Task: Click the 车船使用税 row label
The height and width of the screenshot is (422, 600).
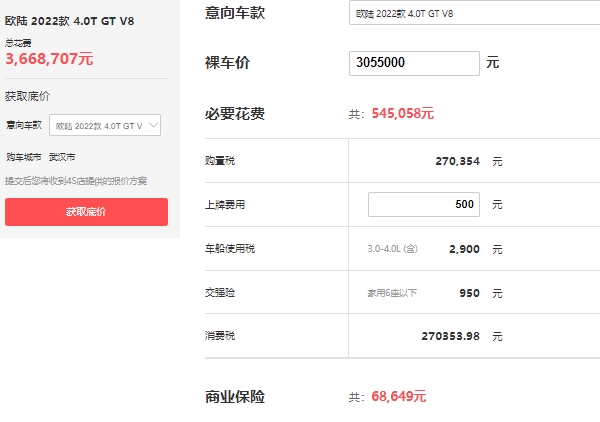Action: (227, 247)
